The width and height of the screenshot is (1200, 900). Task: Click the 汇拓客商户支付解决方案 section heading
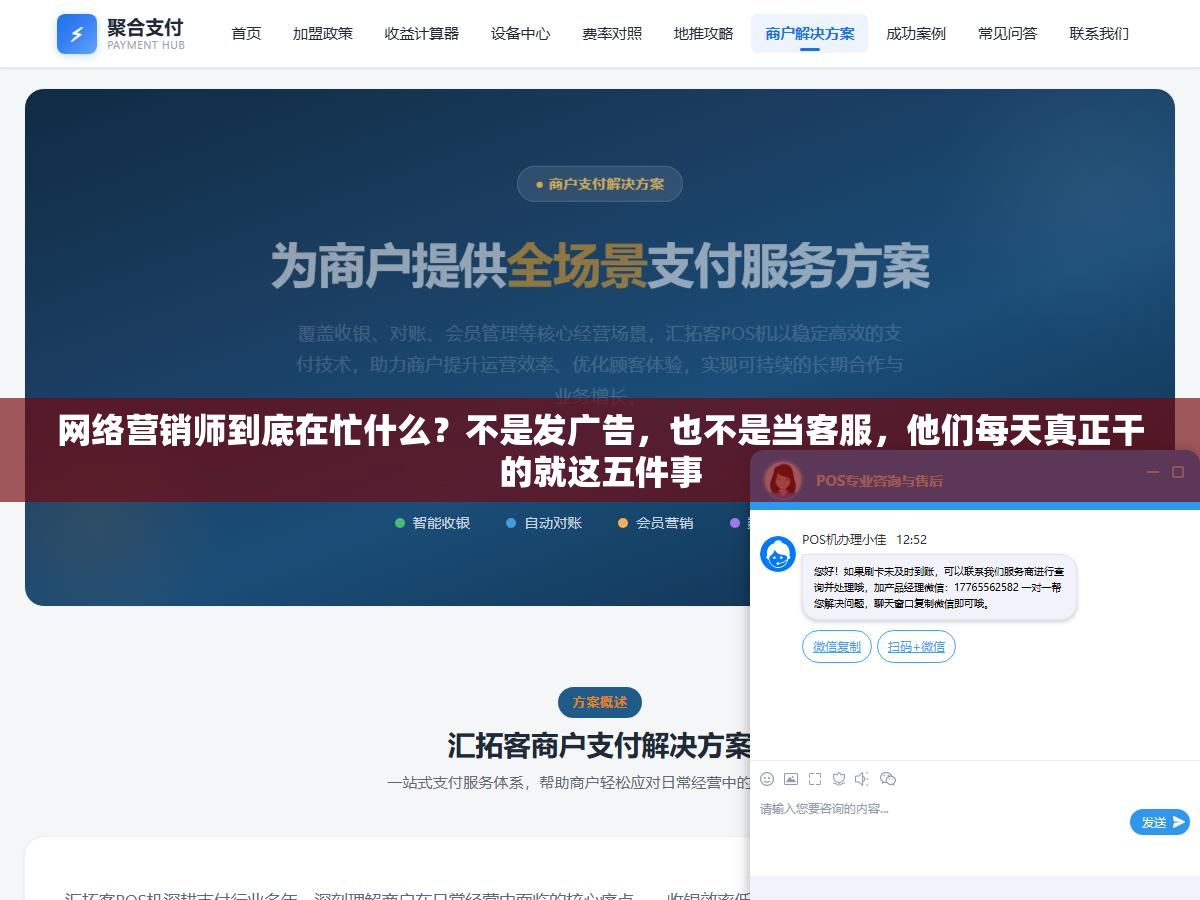[x=600, y=746]
